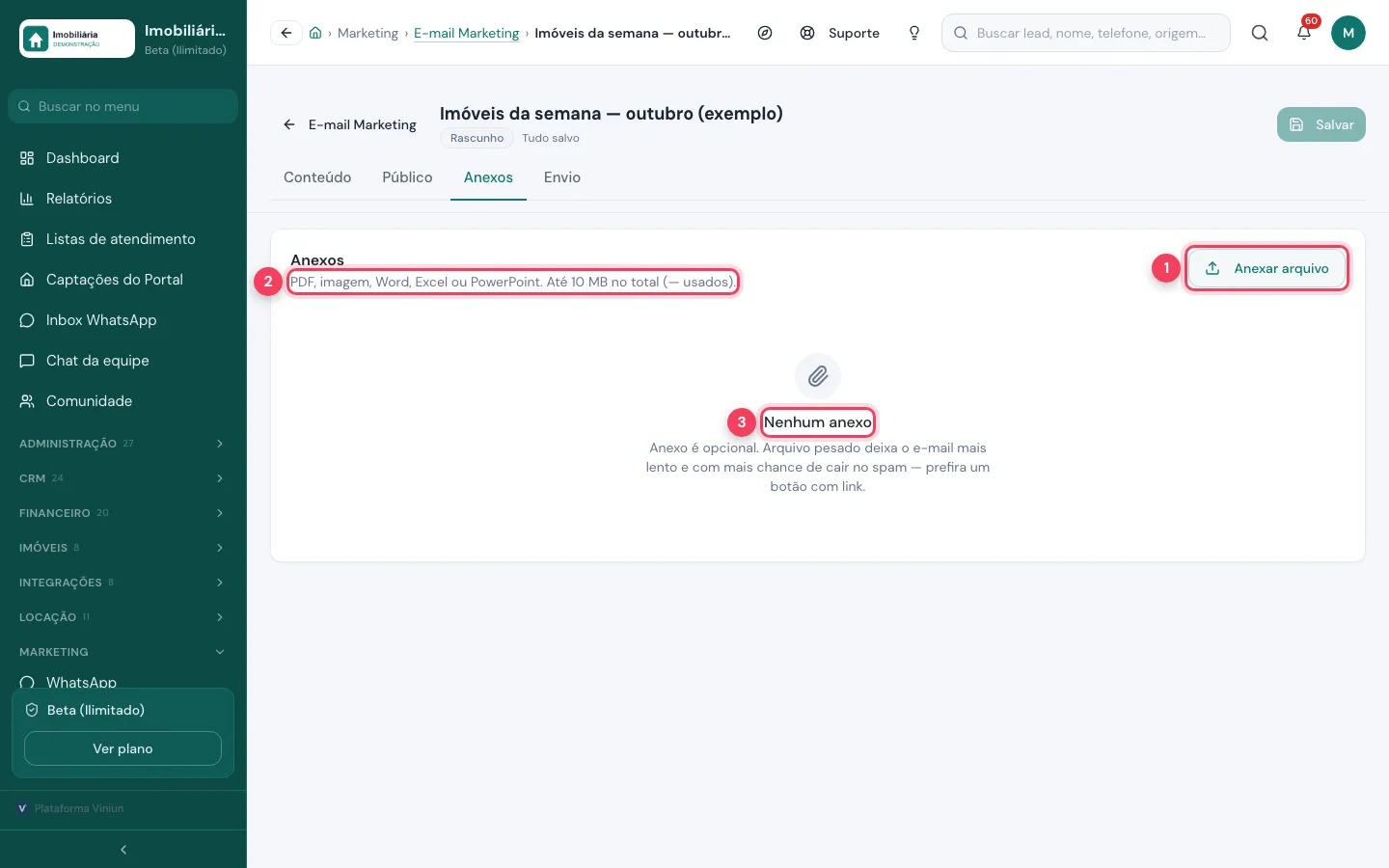
Task: Click the Buscar no menu field
Action: pyautogui.click(x=123, y=106)
